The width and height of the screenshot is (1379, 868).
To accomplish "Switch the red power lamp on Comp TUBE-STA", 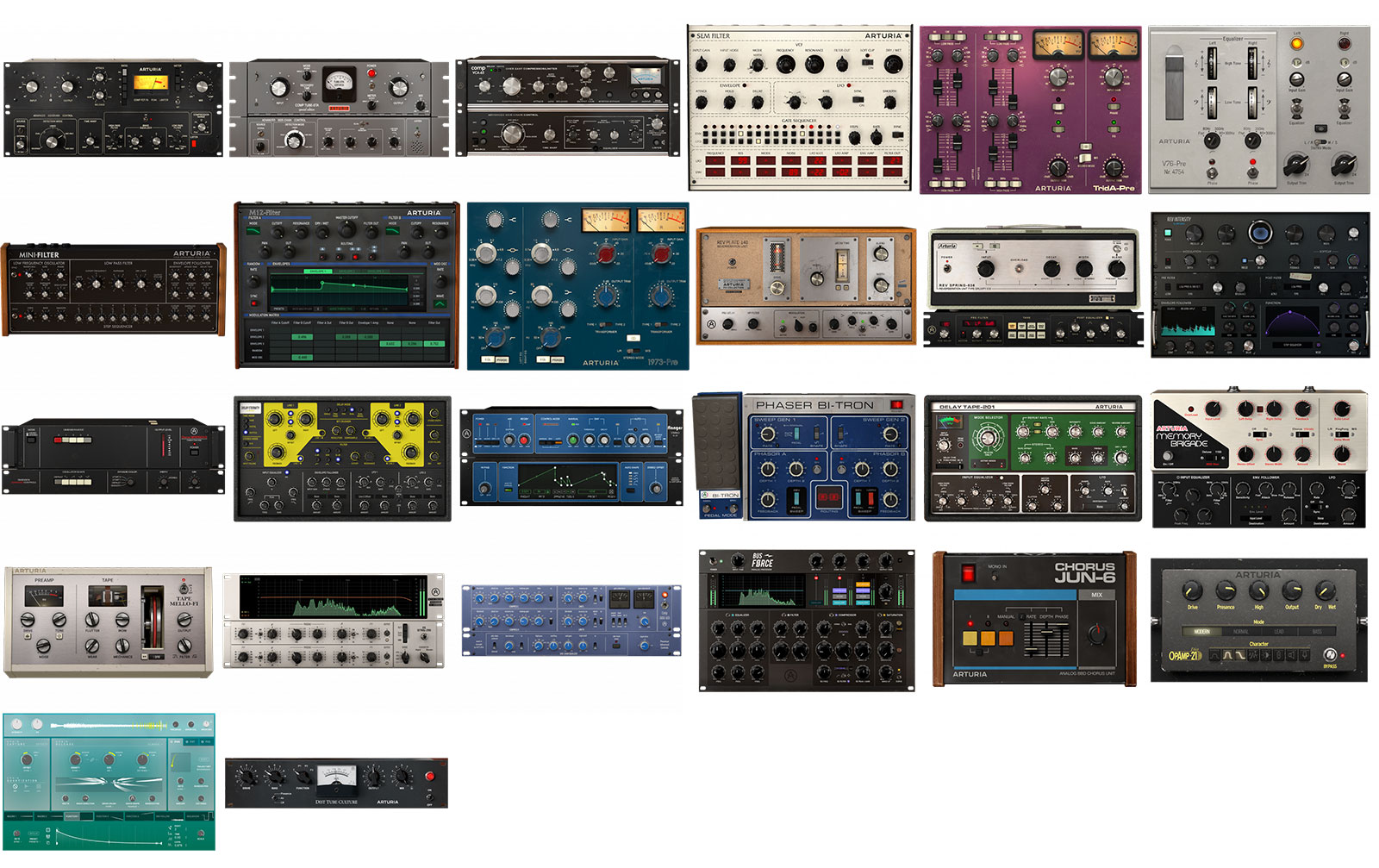I will click(371, 74).
